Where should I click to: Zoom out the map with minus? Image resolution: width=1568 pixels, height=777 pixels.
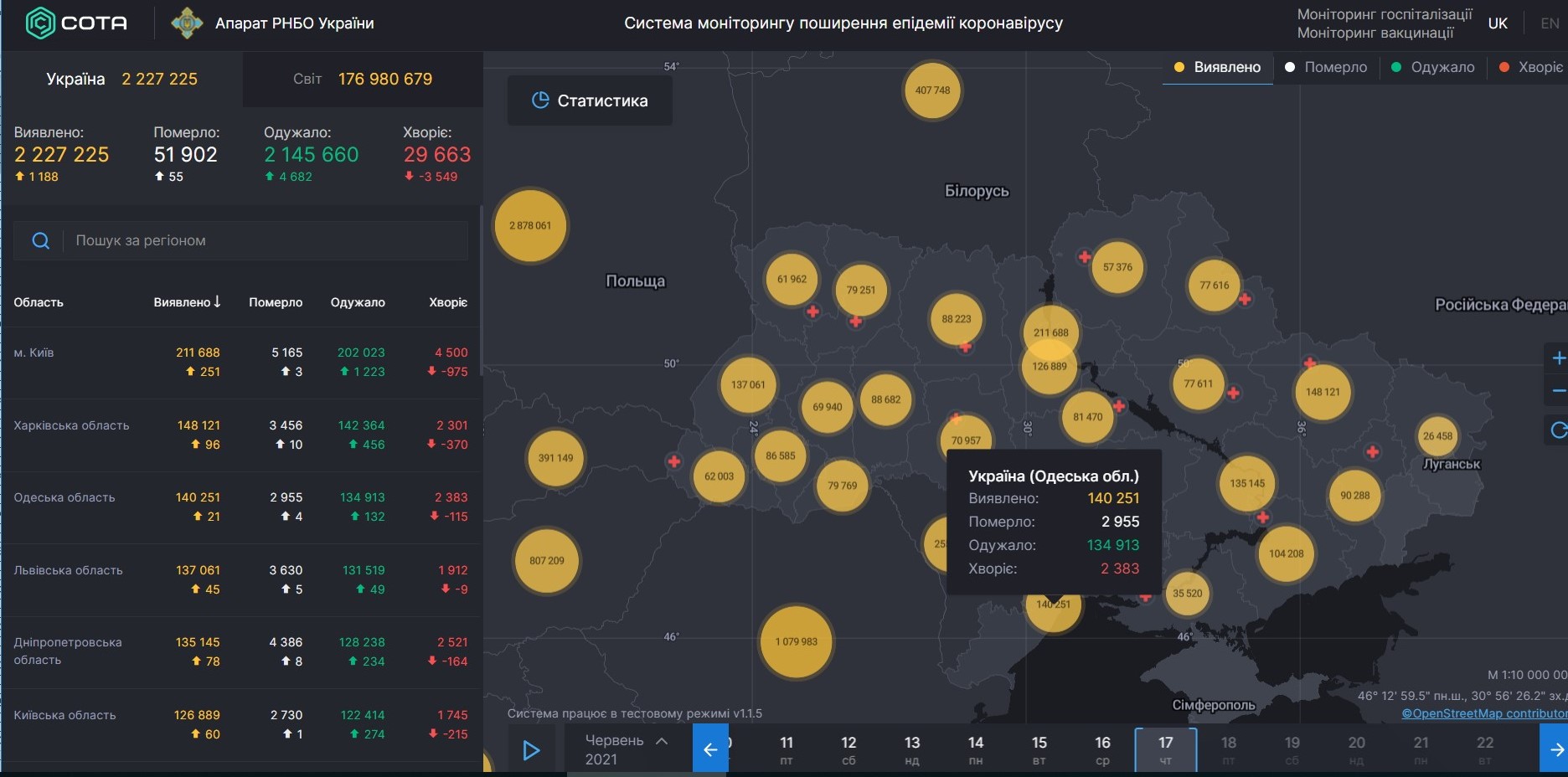point(1558,391)
